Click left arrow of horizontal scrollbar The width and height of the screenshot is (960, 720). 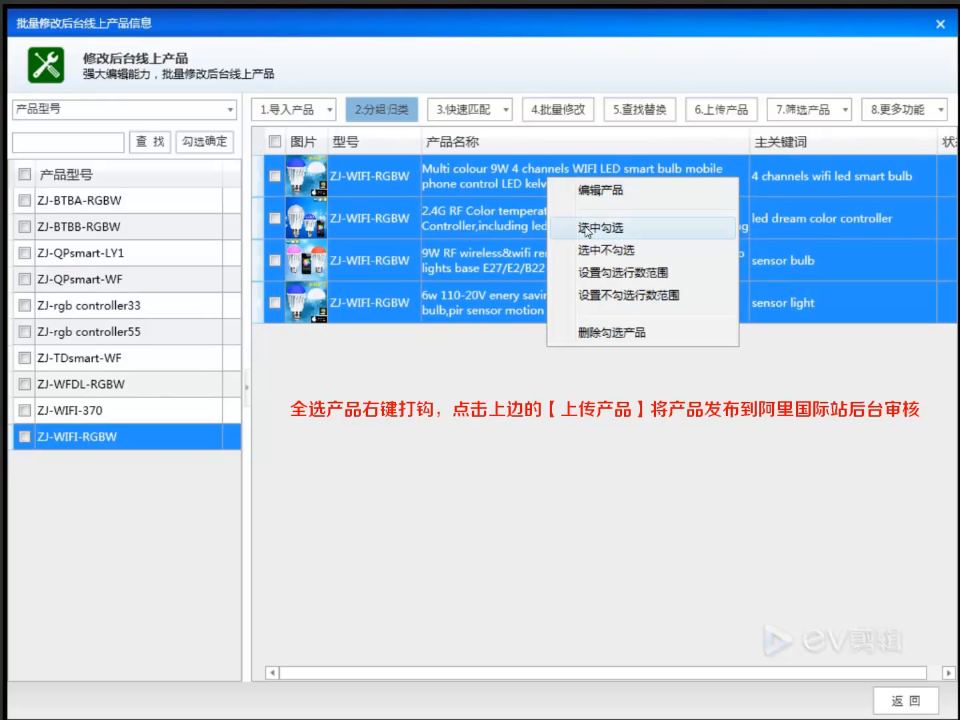(272, 673)
